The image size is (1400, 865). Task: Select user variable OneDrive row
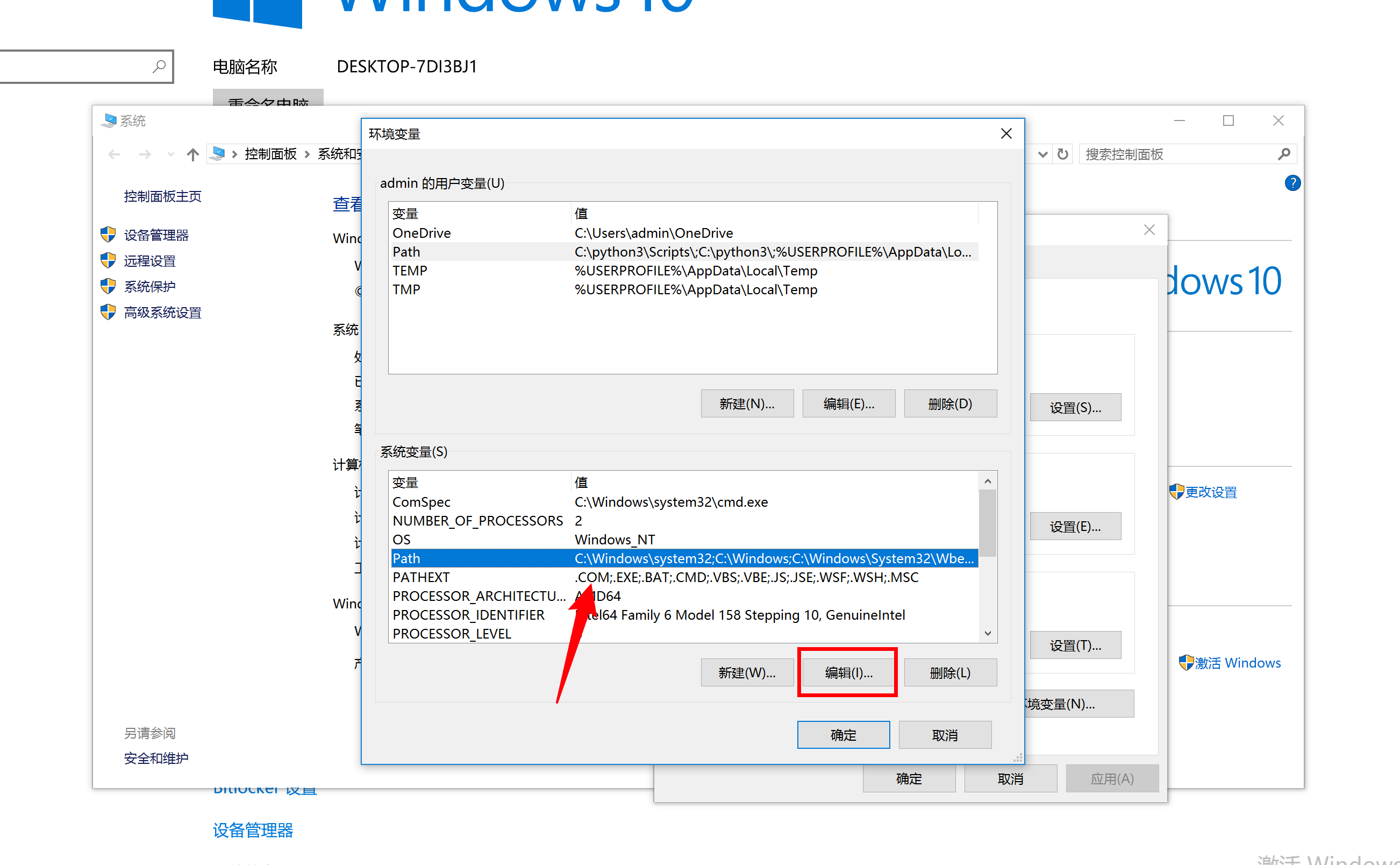(684, 233)
